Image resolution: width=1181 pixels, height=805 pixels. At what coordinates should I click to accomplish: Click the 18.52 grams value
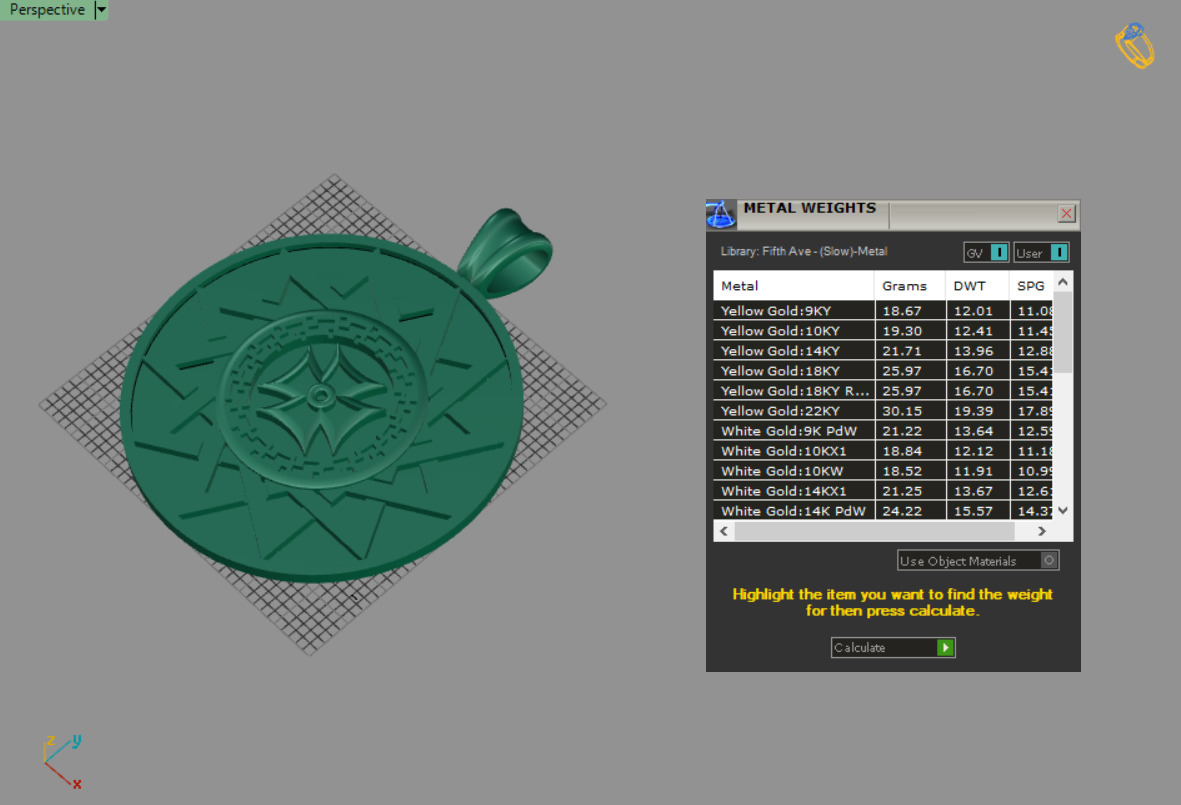click(902, 471)
